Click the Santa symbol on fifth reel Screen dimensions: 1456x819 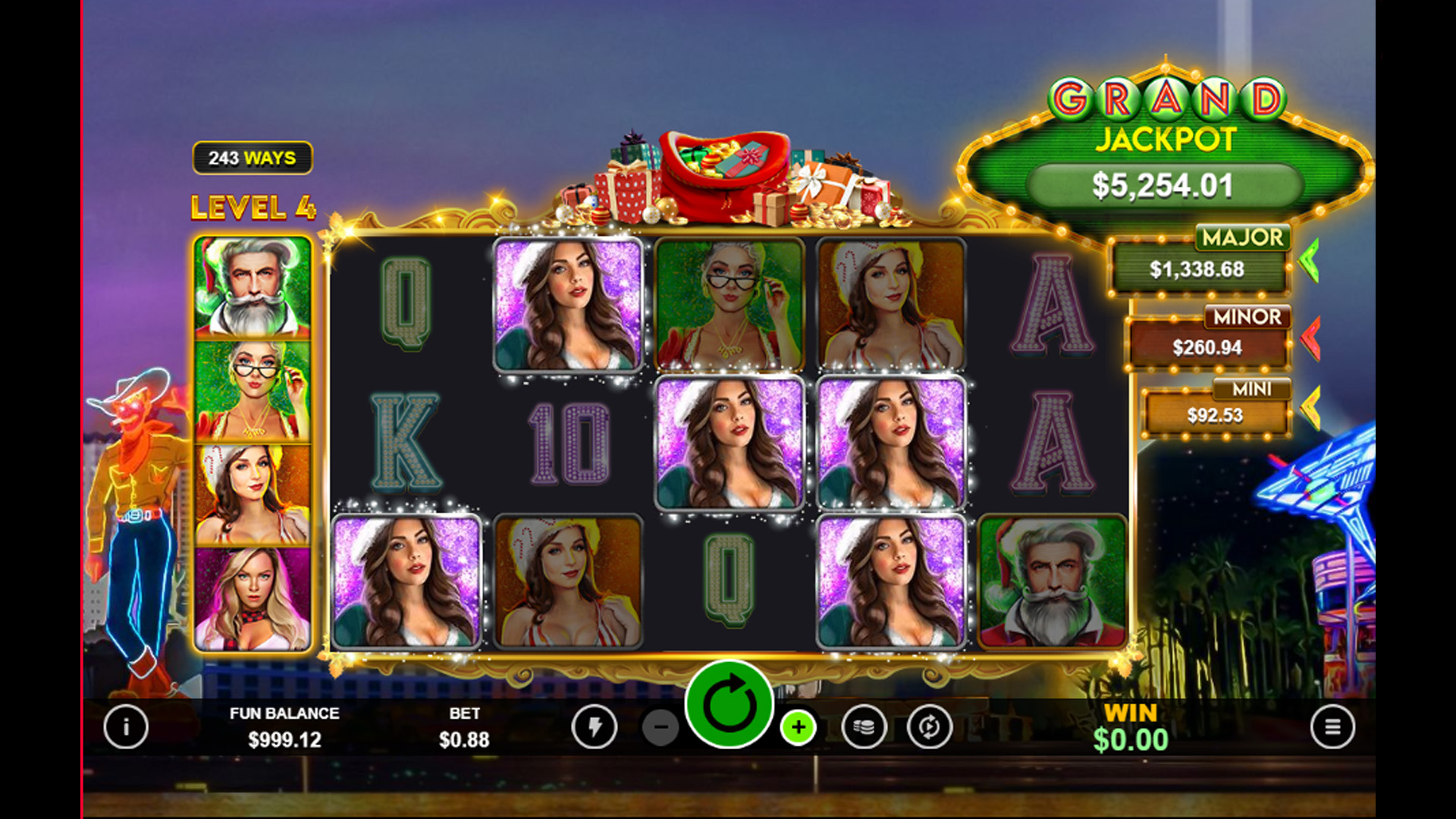click(x=1052, y=582)
